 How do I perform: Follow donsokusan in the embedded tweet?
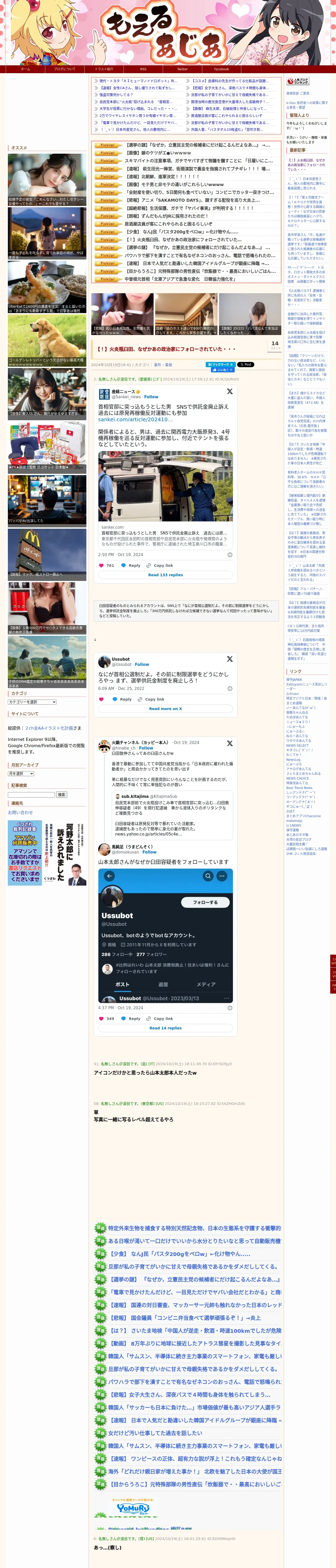[x=149, y=852]
